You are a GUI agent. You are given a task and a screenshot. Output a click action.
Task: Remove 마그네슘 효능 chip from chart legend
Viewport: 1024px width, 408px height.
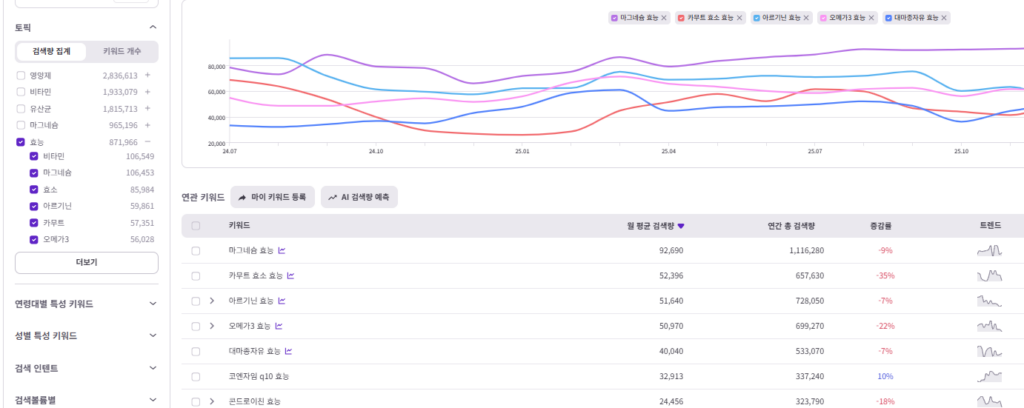(664, 18)
